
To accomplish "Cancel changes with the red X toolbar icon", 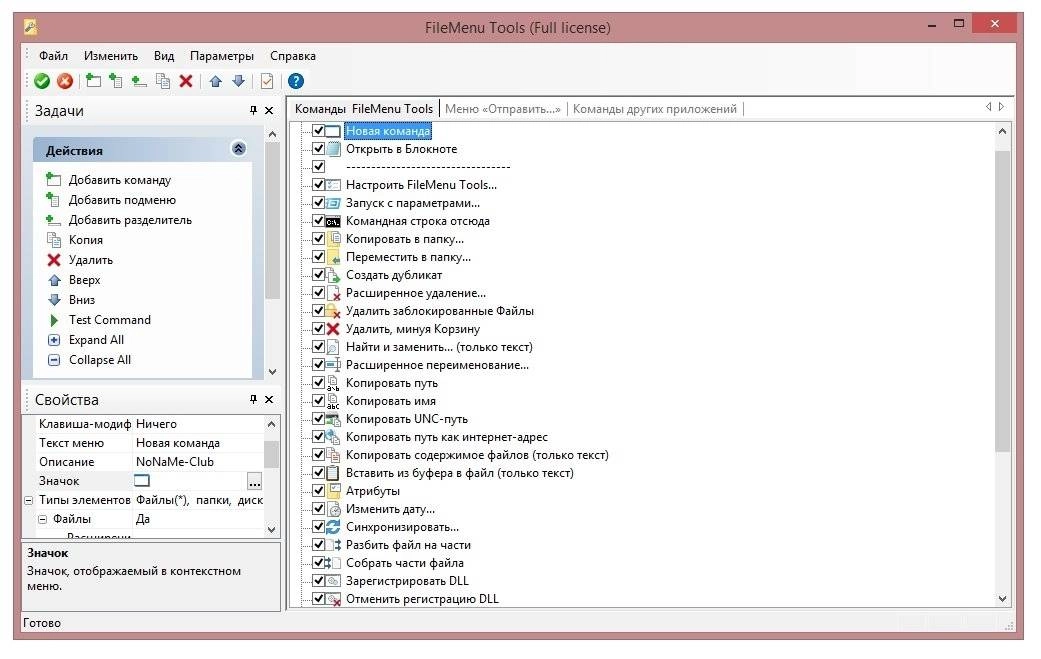I will point(64,81).
